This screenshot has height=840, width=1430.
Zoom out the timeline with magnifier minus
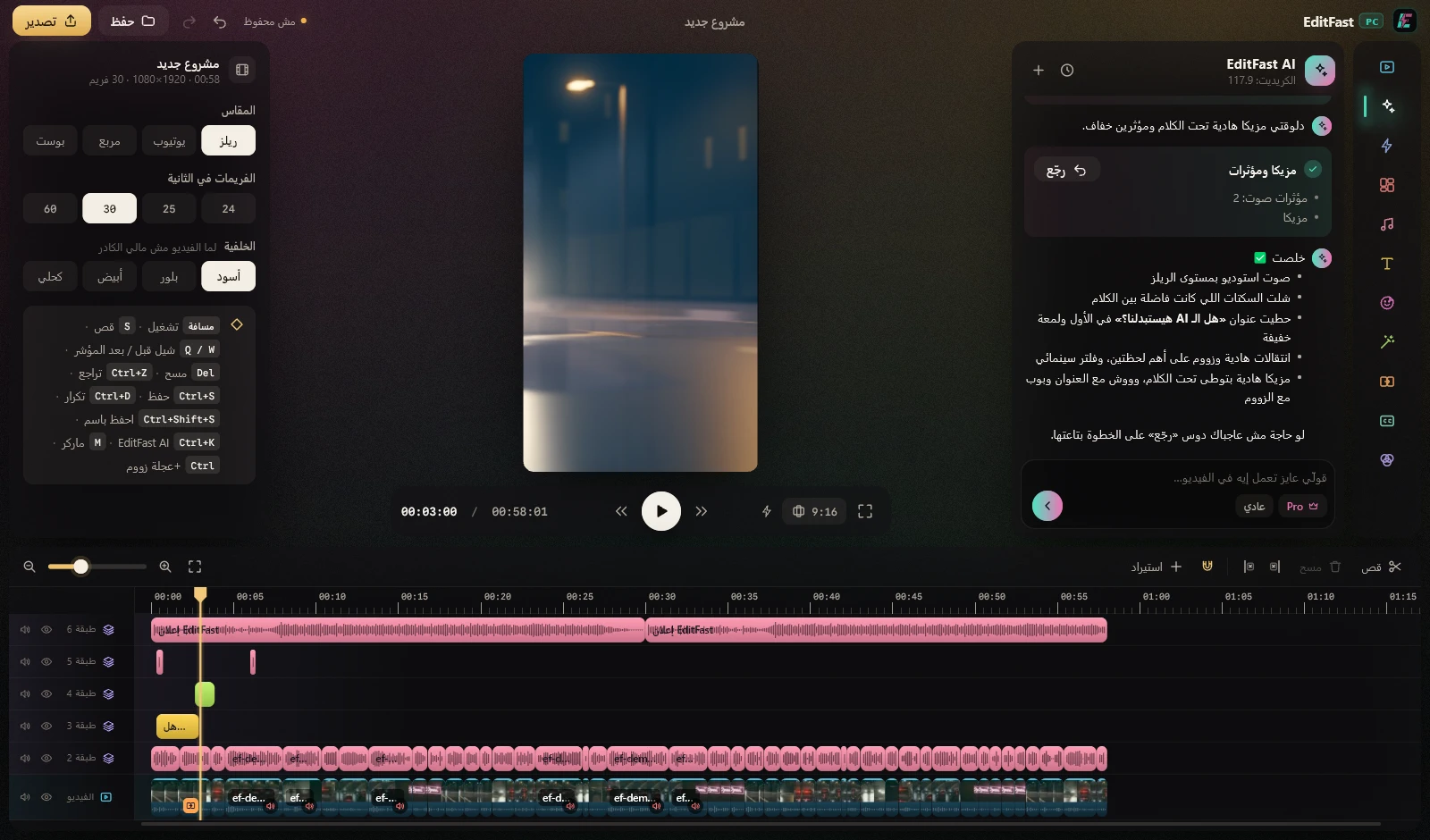click(x=29, y=567)
